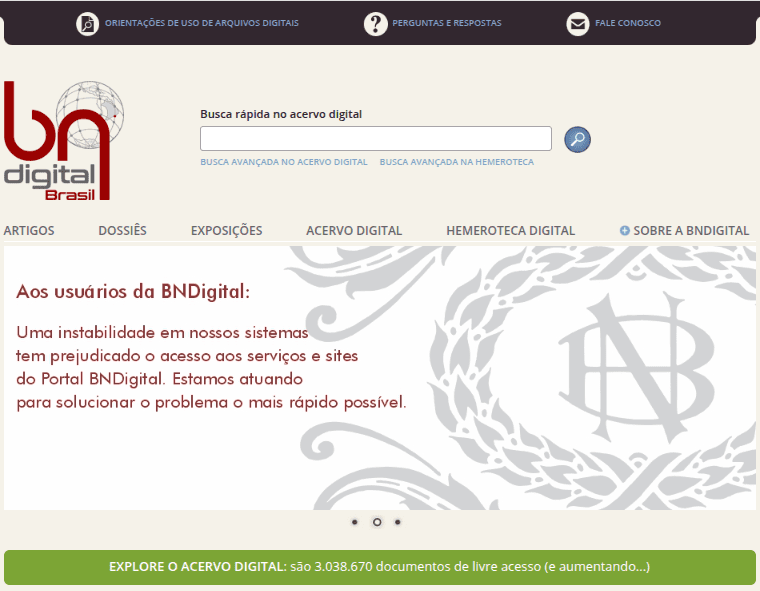
Task: Open the Exposições menu item
Action: tap(226, 231)
